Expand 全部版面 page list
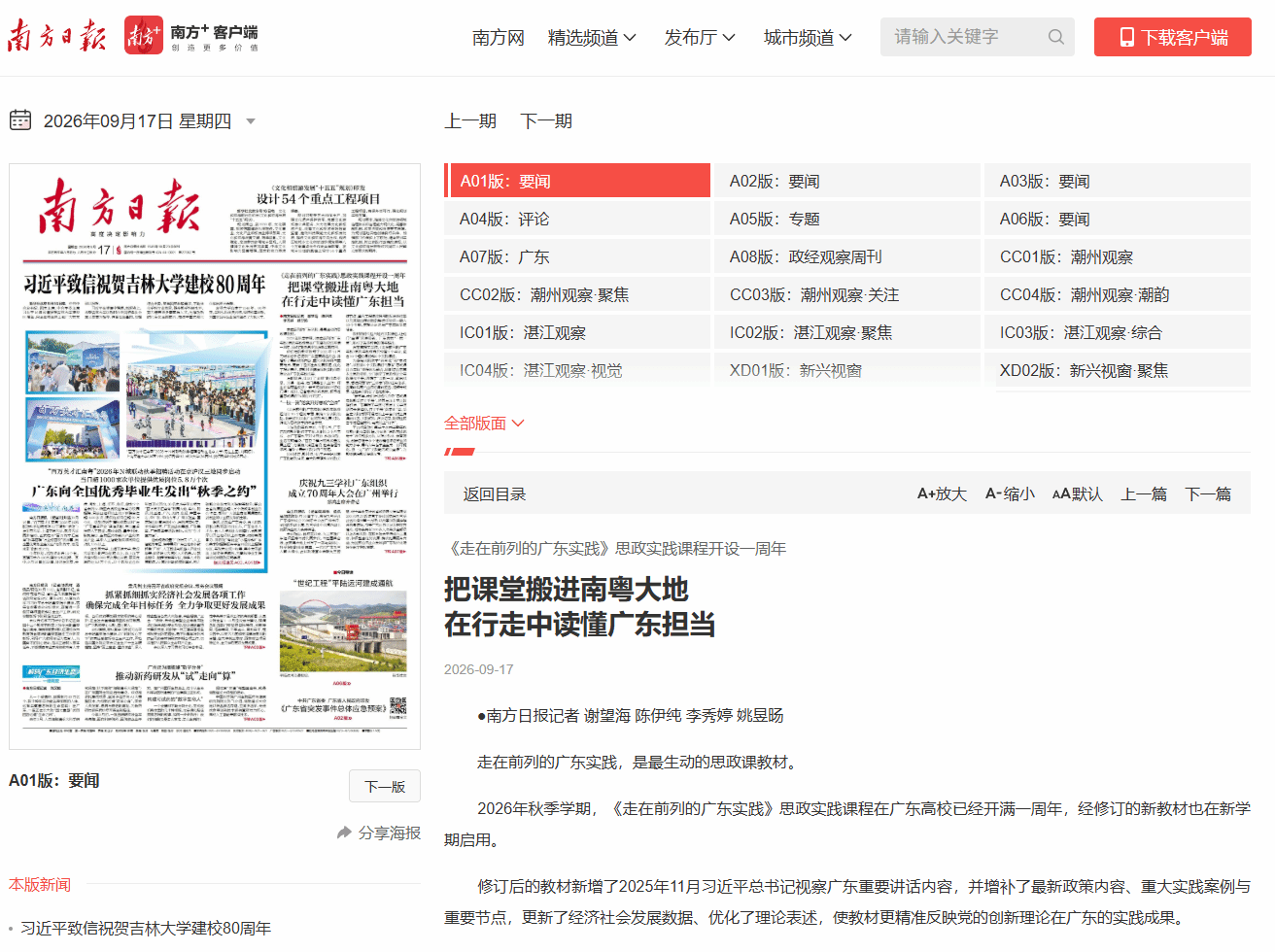The width and height of the screenshot is (1275, 952). (x=484, y=423)
